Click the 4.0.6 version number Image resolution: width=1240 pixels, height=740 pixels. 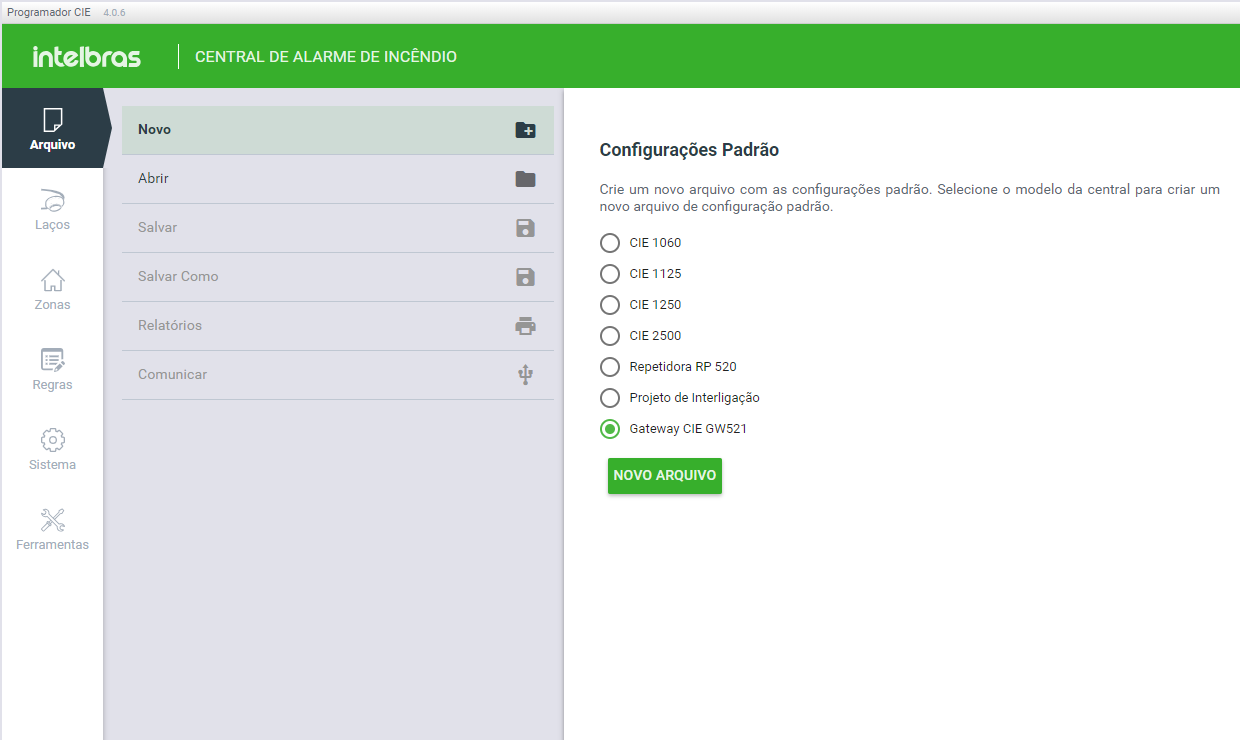tap(115, 12)
